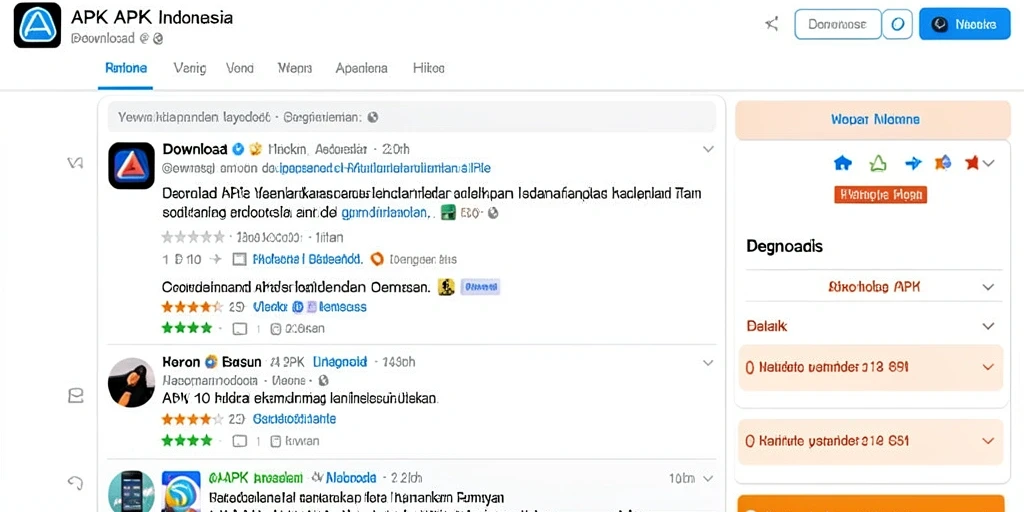Screen dimensions: 1024x512
Task: Click the share icon beside Dononose button
Action: click(x=772, y=25)
